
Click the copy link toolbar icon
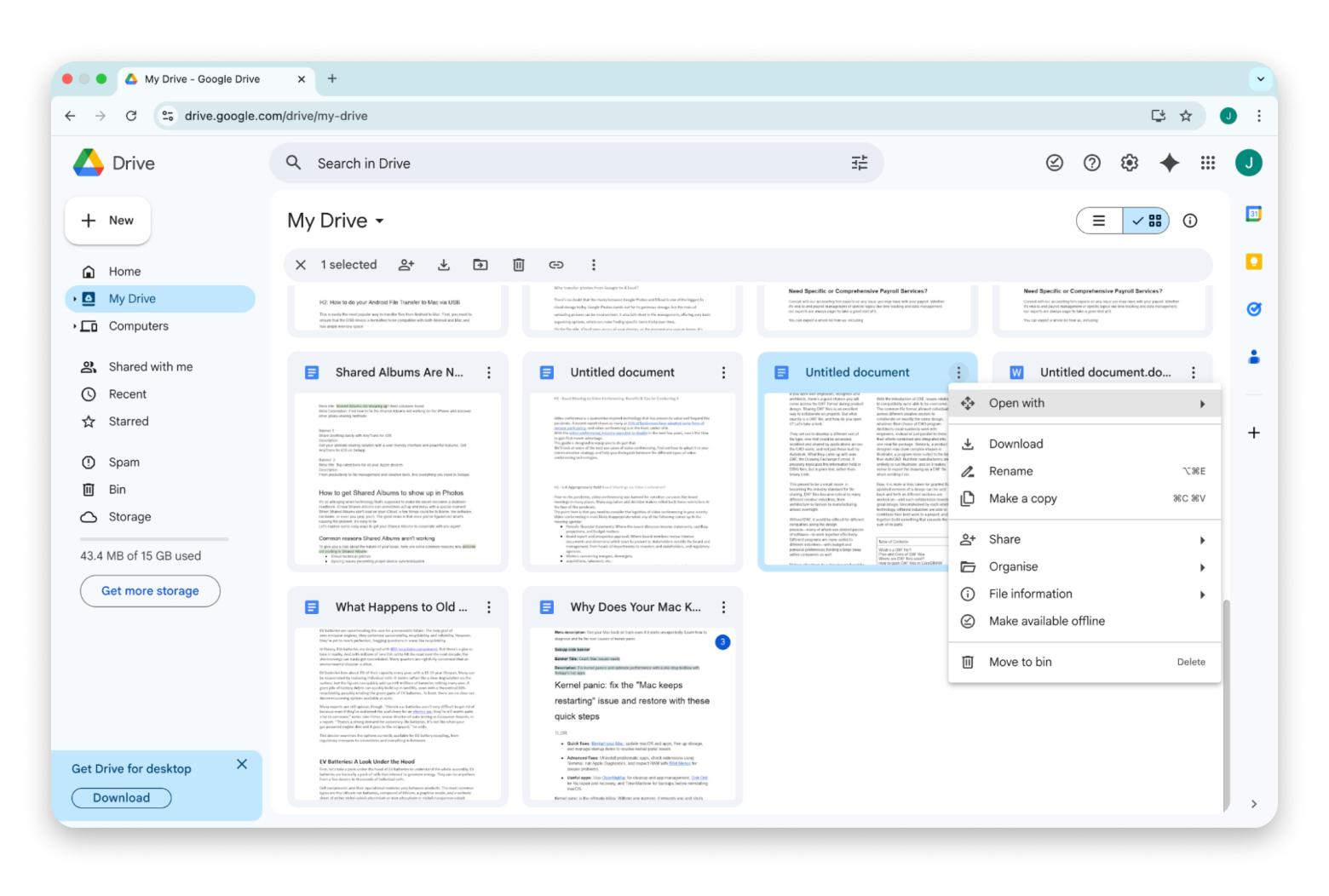[555, 265]
